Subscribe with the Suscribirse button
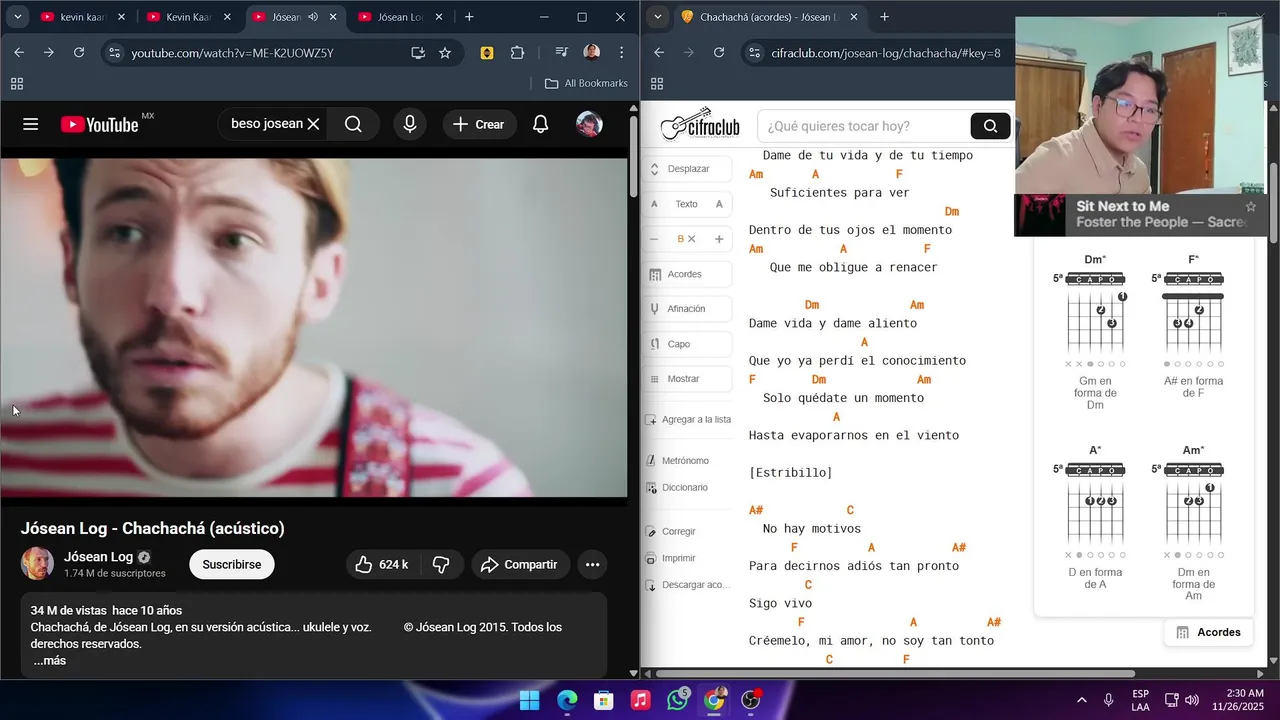Viewport: 1280px width, 720px height. (232, 565)
